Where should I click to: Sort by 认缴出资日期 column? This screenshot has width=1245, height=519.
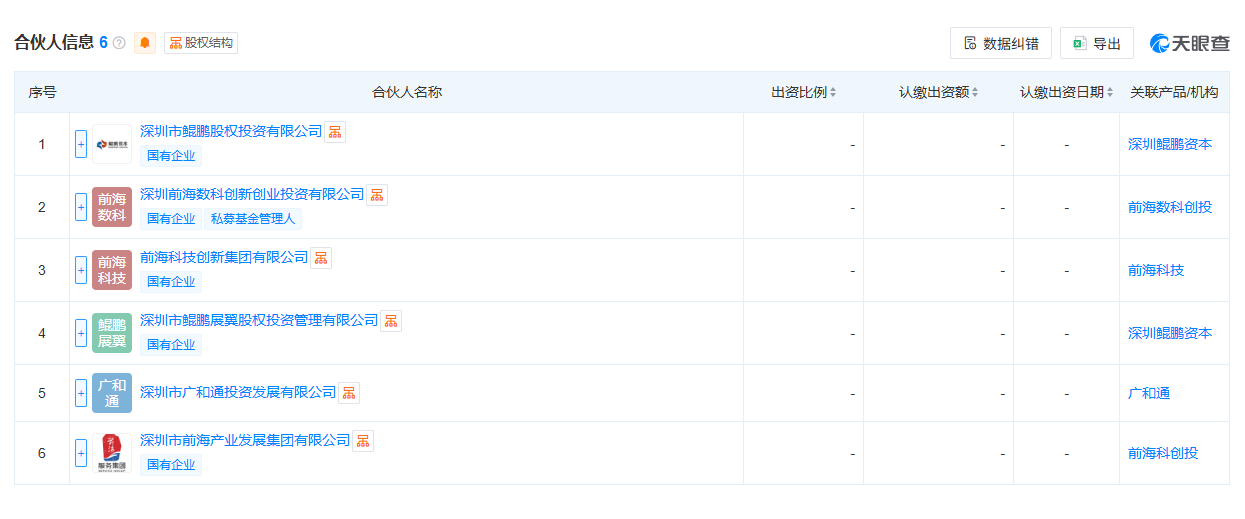[1067, 92]
